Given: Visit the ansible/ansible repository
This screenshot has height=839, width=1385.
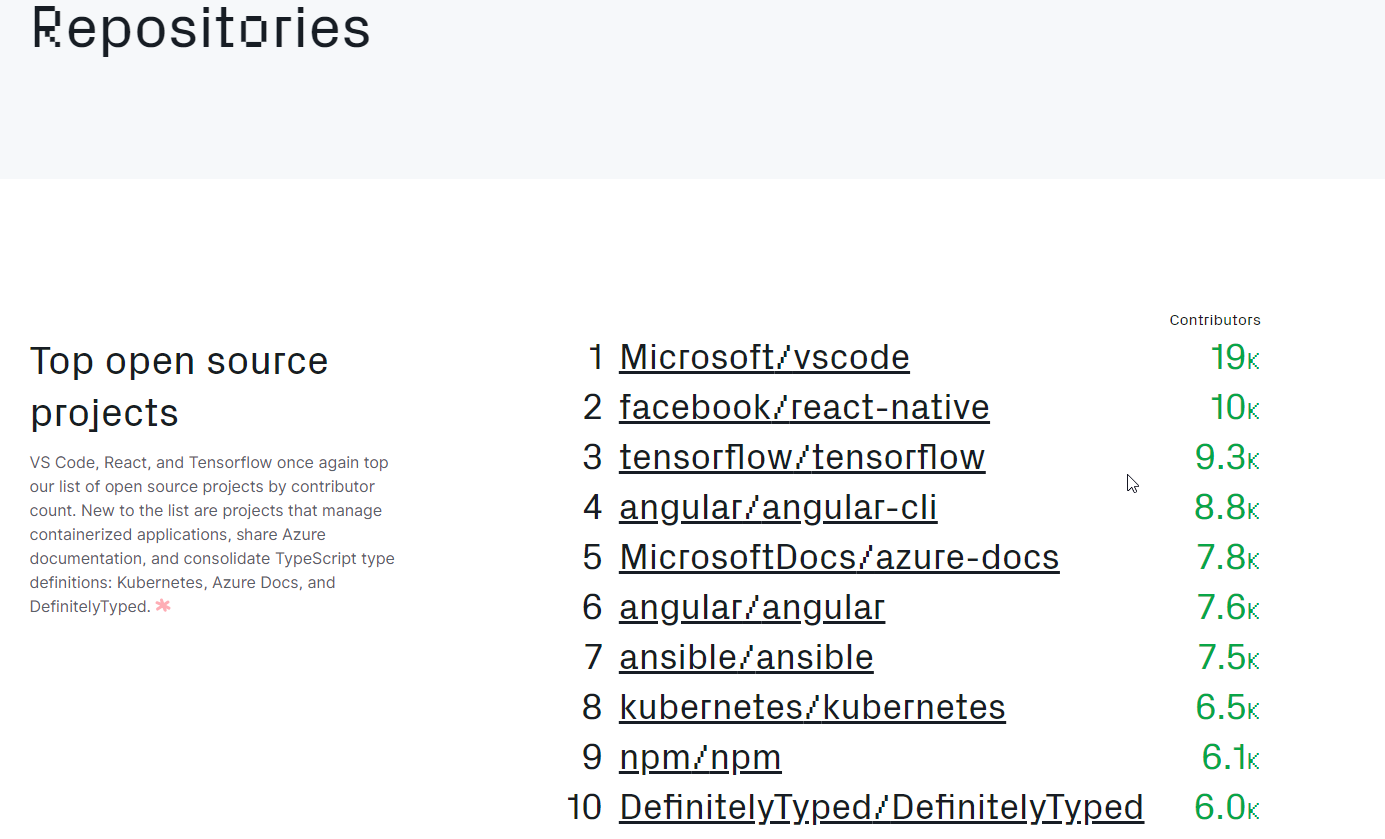Looking at the screenshot, I should click(x=746, y=657).
